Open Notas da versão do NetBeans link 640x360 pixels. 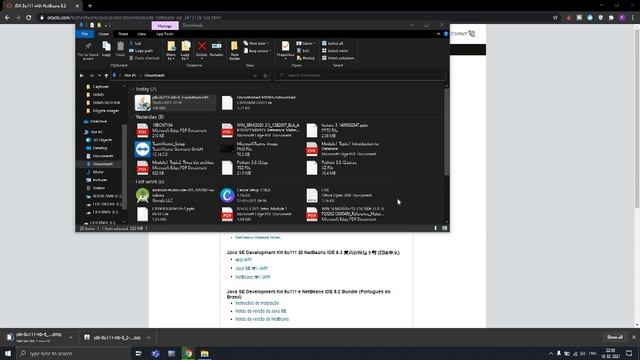coord(262,319)
